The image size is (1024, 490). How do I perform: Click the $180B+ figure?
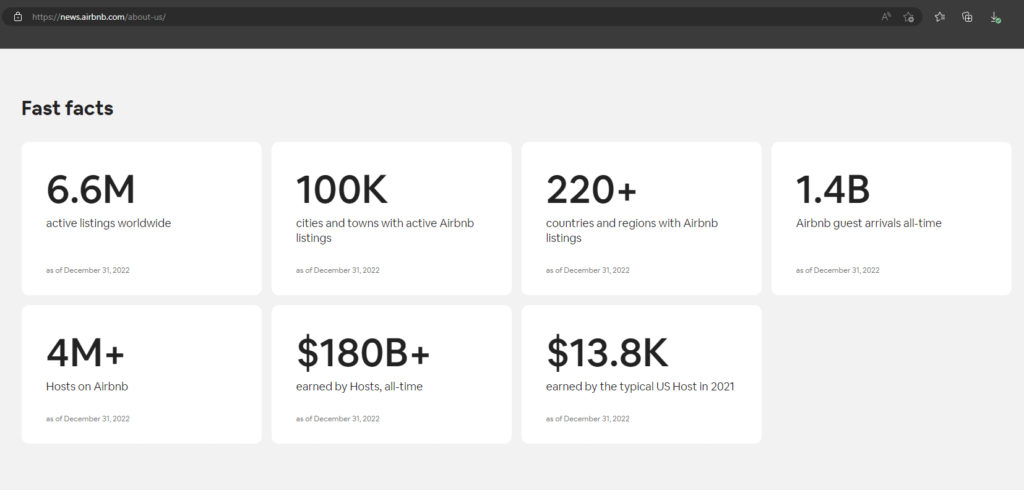click(x=363, y=353)
